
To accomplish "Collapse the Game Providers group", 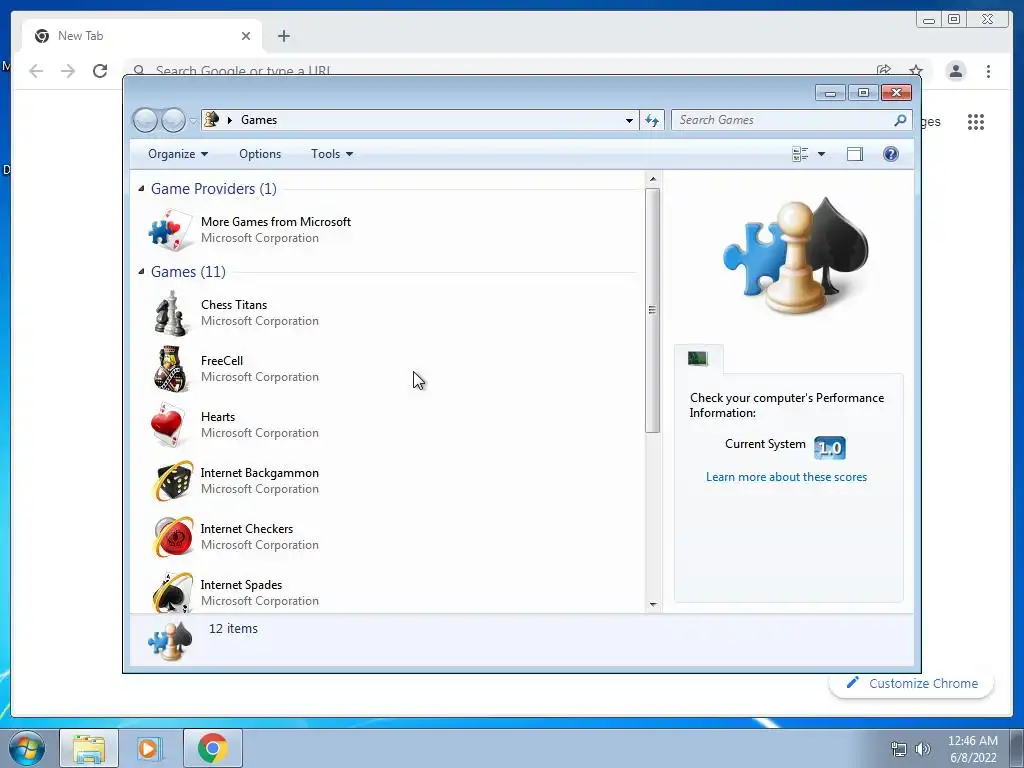I will point(141,189).
